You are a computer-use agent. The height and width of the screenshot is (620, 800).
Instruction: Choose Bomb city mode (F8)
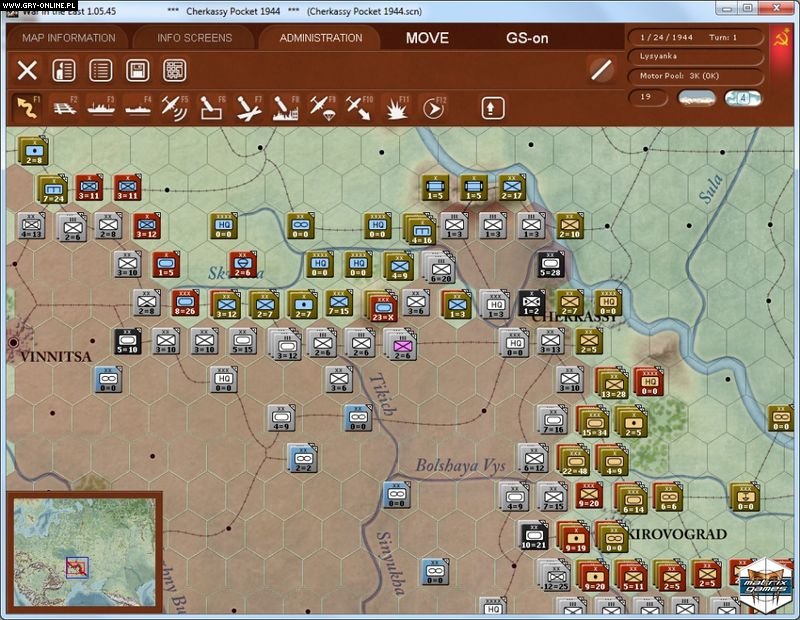[286, 107]
